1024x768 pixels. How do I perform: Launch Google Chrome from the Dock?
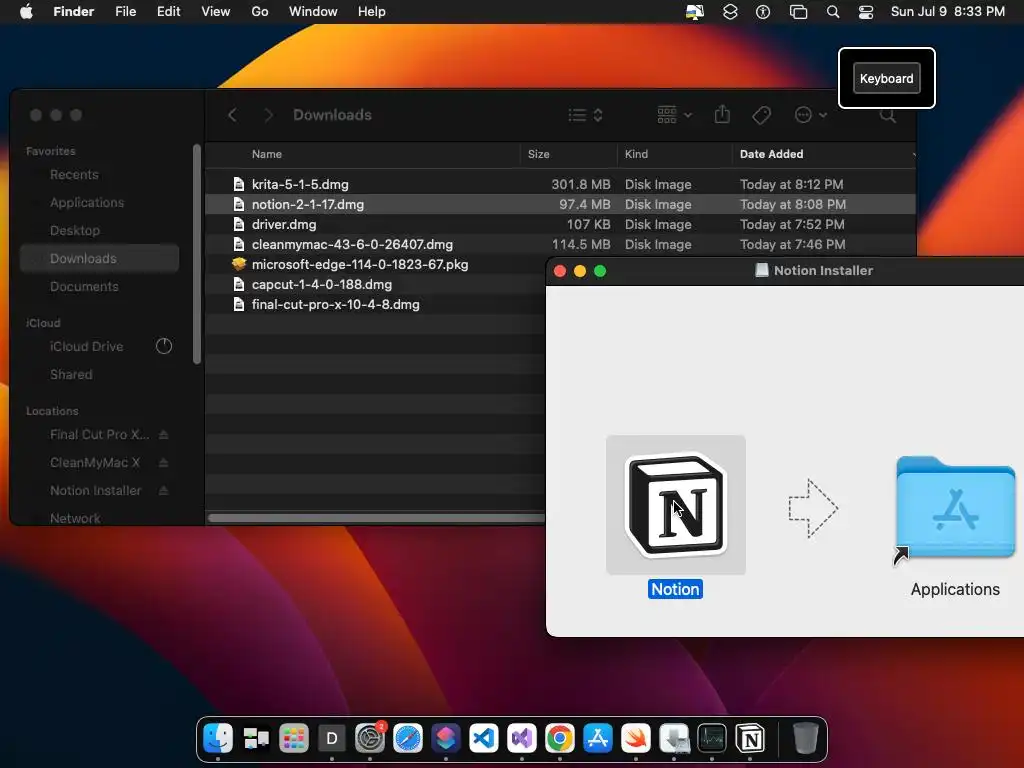pos(560,739)
